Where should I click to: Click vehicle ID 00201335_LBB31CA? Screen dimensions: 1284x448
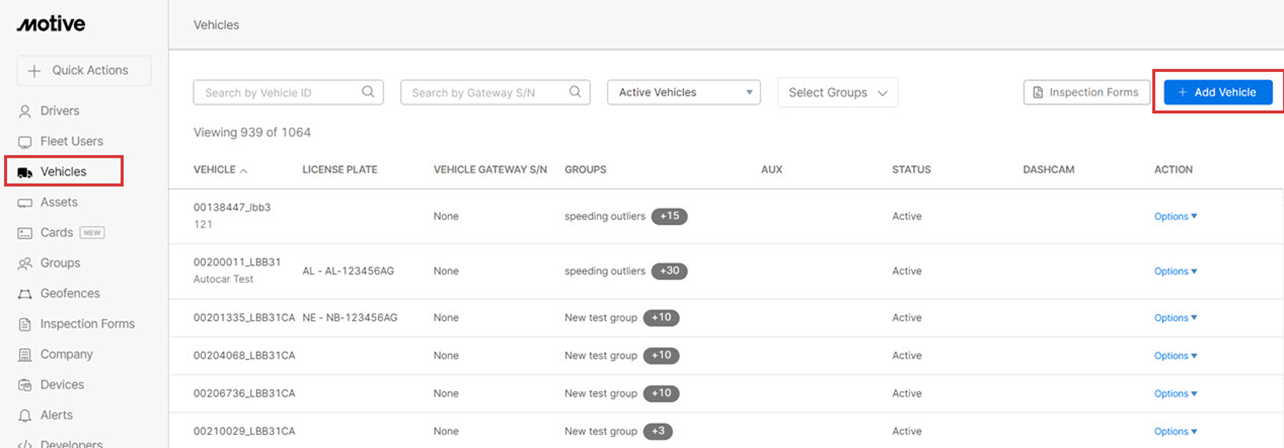pyautogui.click(x=244, y=317)
